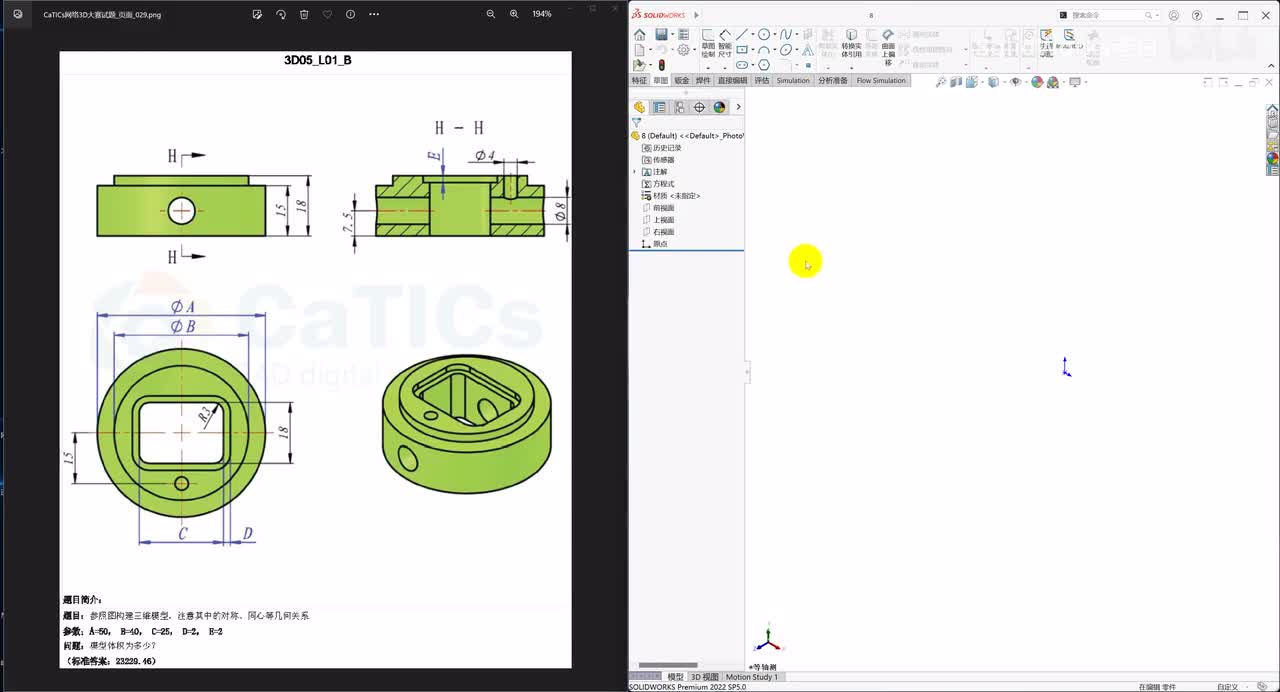
Task: Select the sketch Text tool
Action: click(x=808, y=49)
